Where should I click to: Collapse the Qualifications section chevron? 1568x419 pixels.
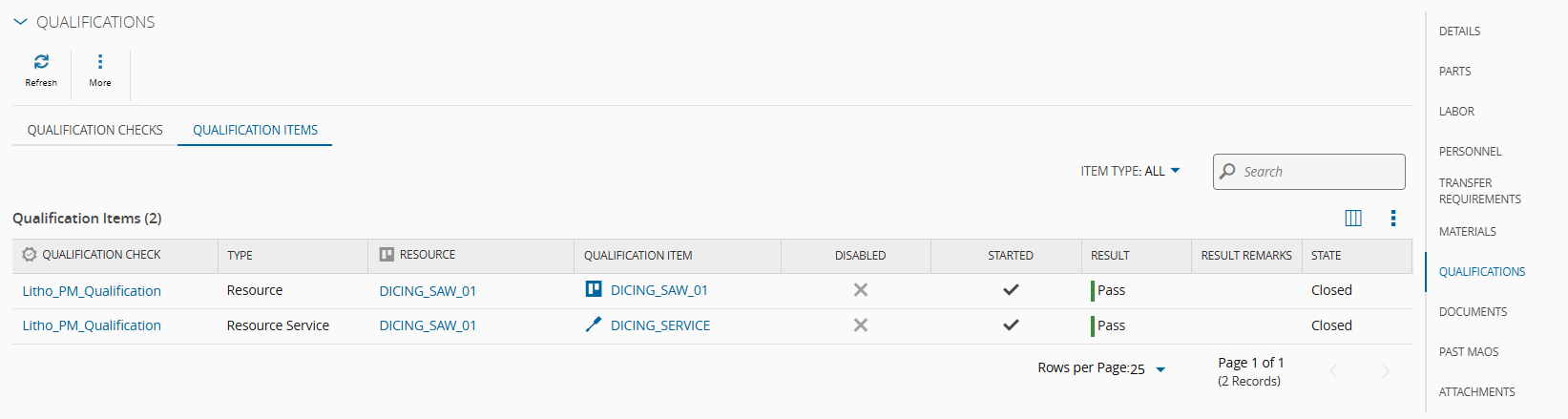(x=20, y=22)
